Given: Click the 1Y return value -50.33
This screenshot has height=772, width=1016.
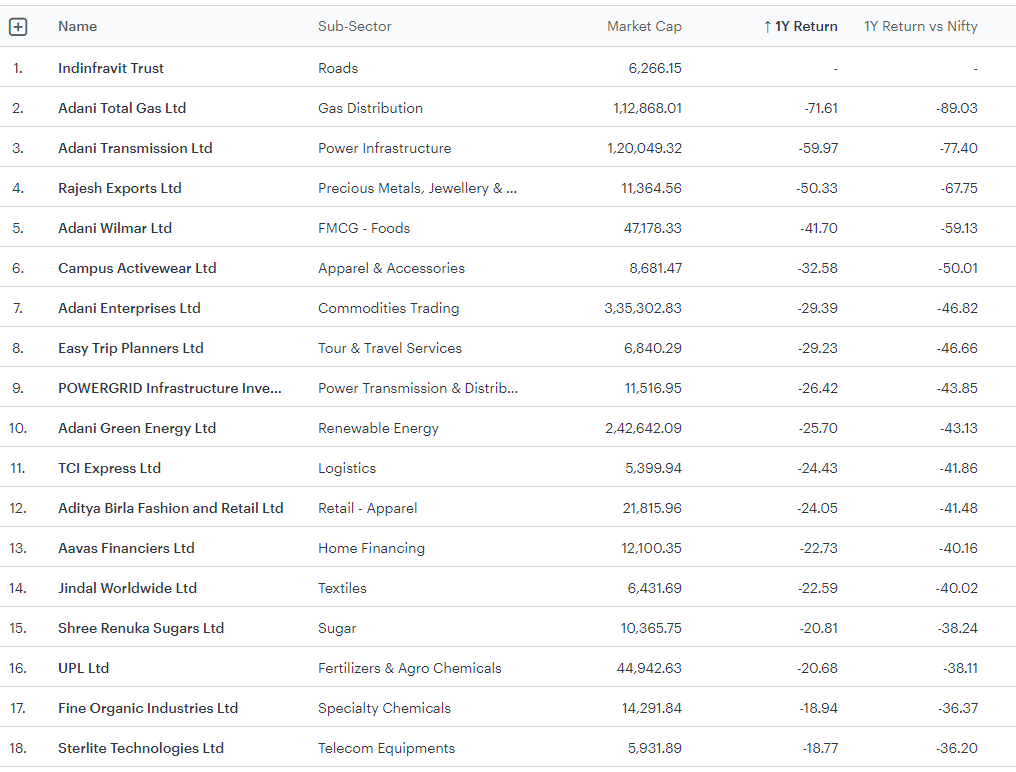Looking at the screenshot, I should coord(817,188).
